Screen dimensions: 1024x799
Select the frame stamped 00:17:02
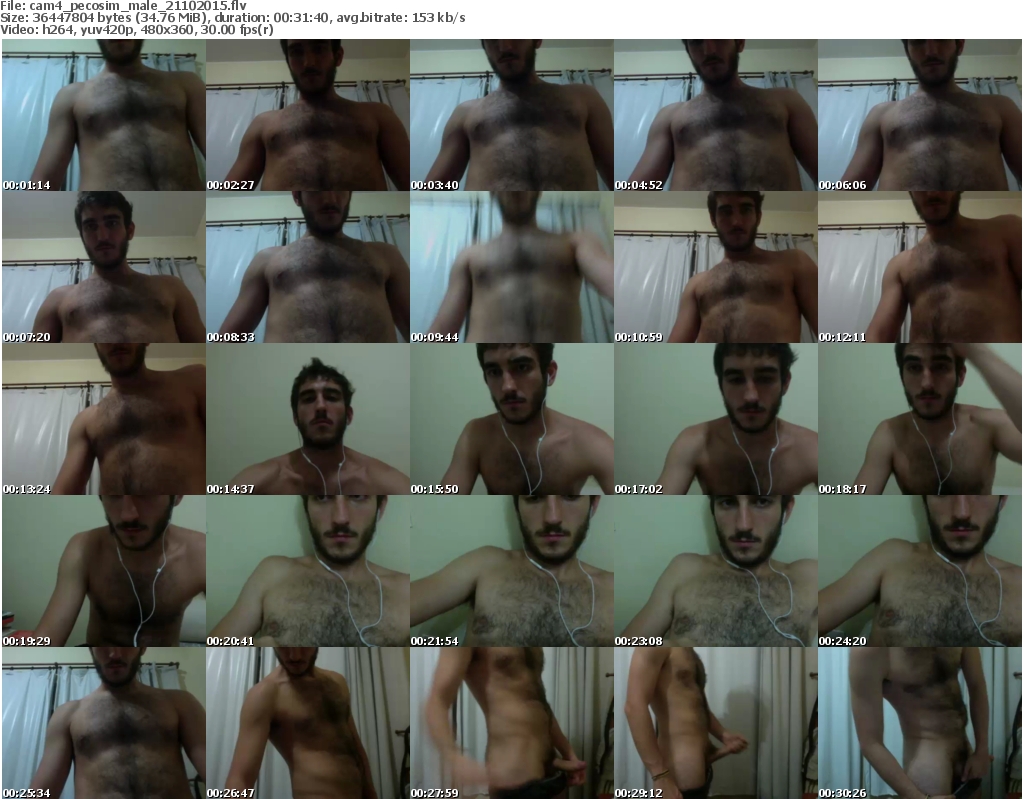[x=716, y=419]
